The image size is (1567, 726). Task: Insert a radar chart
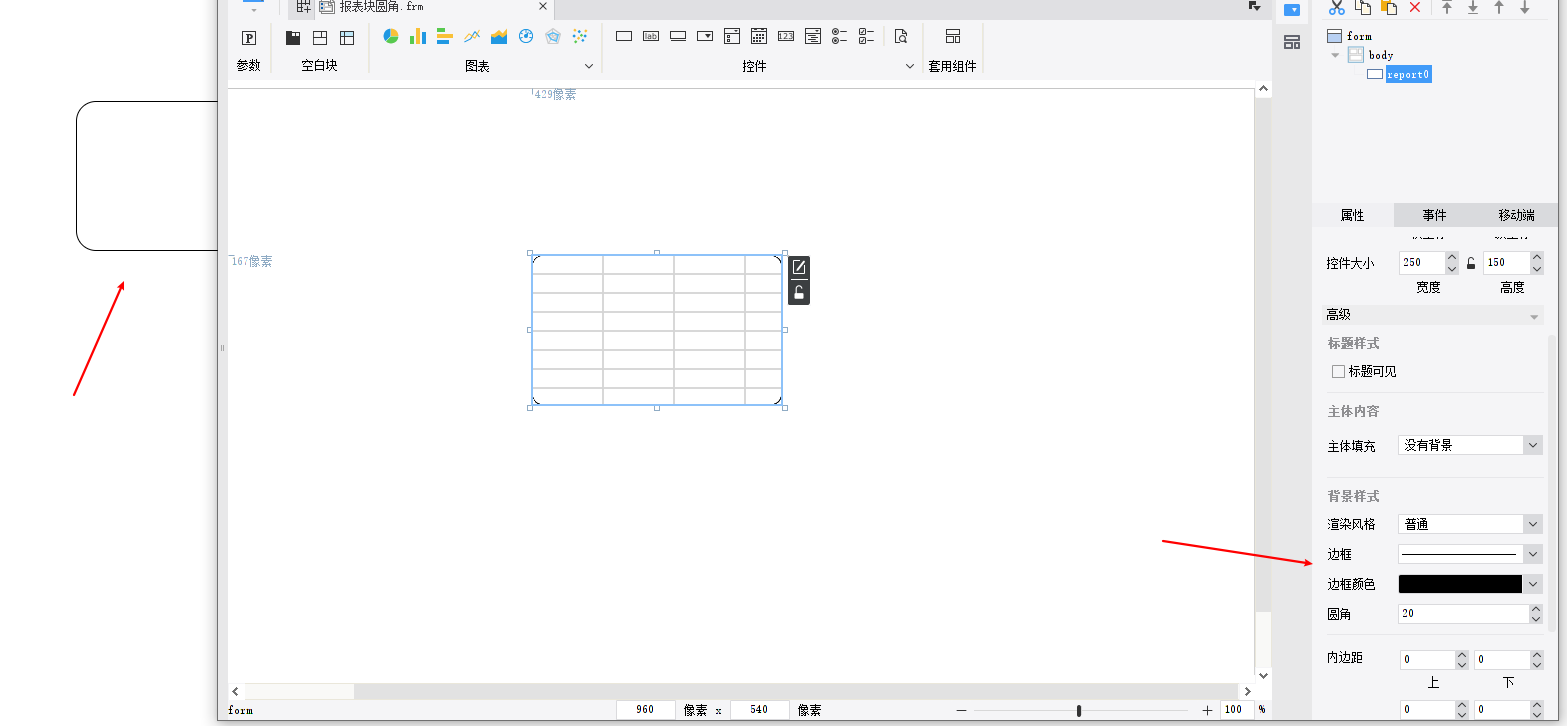click(553, 36)
